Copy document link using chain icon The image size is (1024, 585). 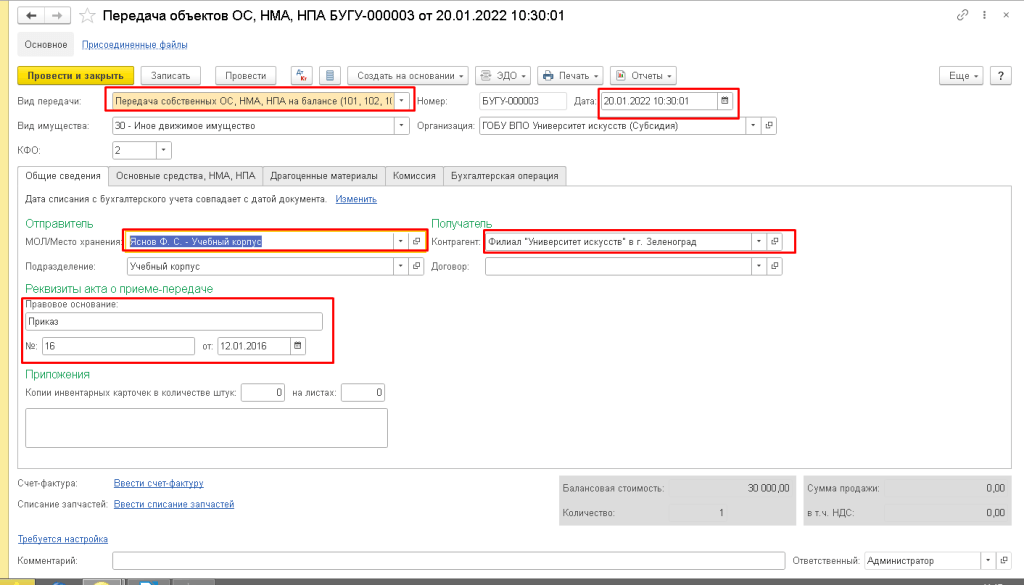(962, 16)
